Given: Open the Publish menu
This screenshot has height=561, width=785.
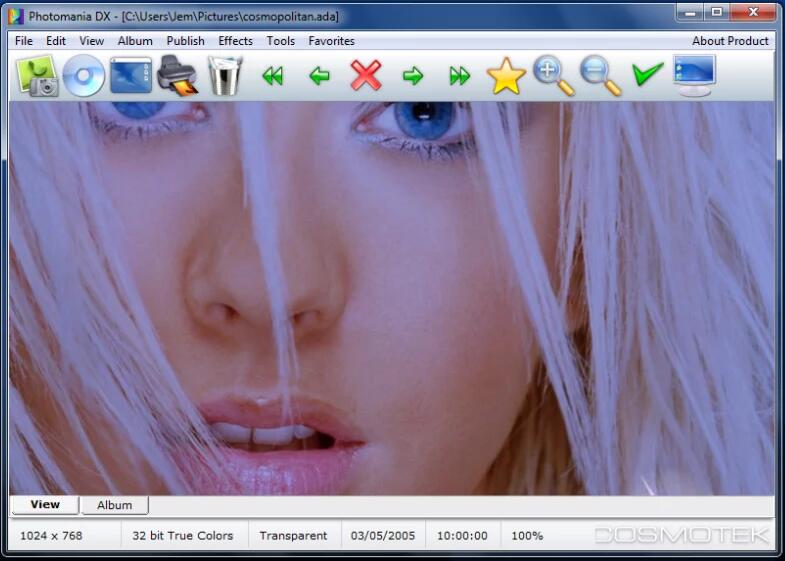Looking at the screenshot, I should tap(185, 41).
